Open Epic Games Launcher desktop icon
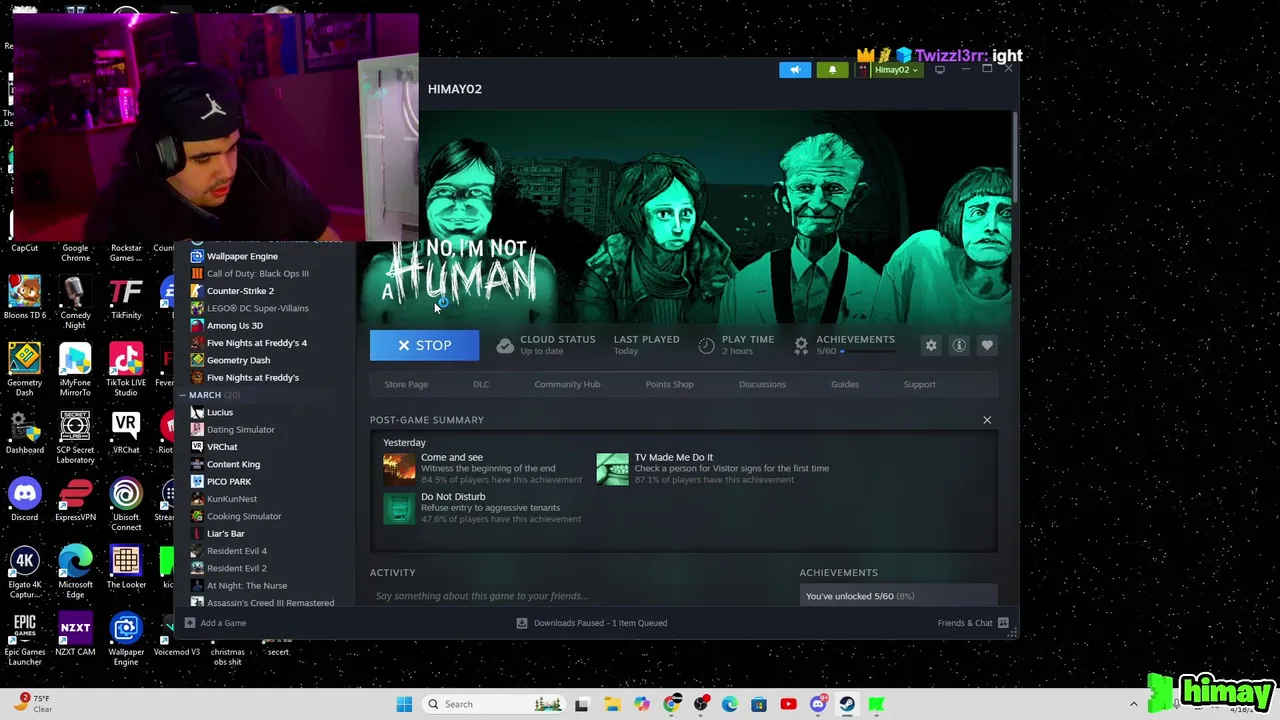Viewport: 1280px width, 720px height. click(25, 640)
